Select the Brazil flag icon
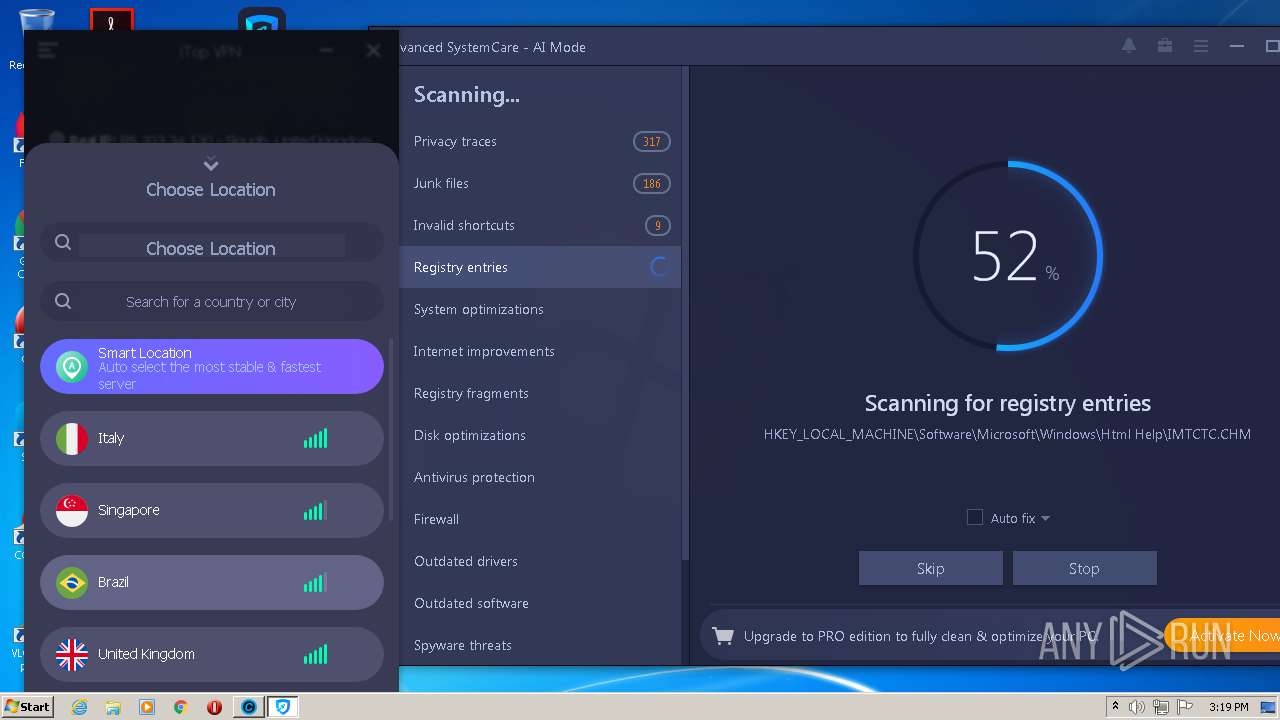The image size is (1280, 720). click(x=72, y=582)
